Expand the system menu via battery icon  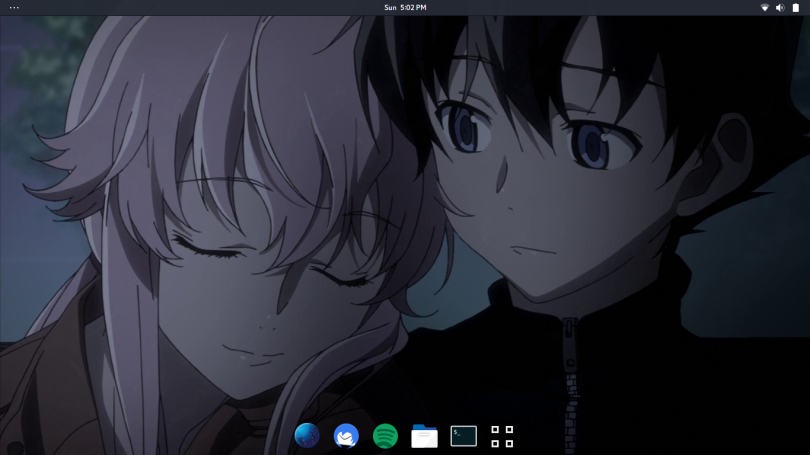796,7
